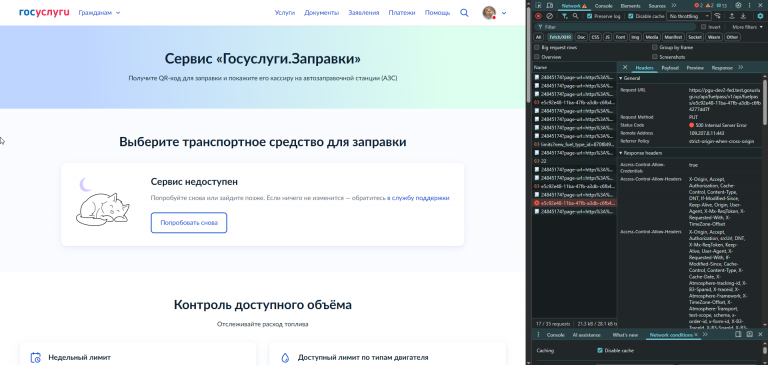Select the All request type filter

pos(539,37)
